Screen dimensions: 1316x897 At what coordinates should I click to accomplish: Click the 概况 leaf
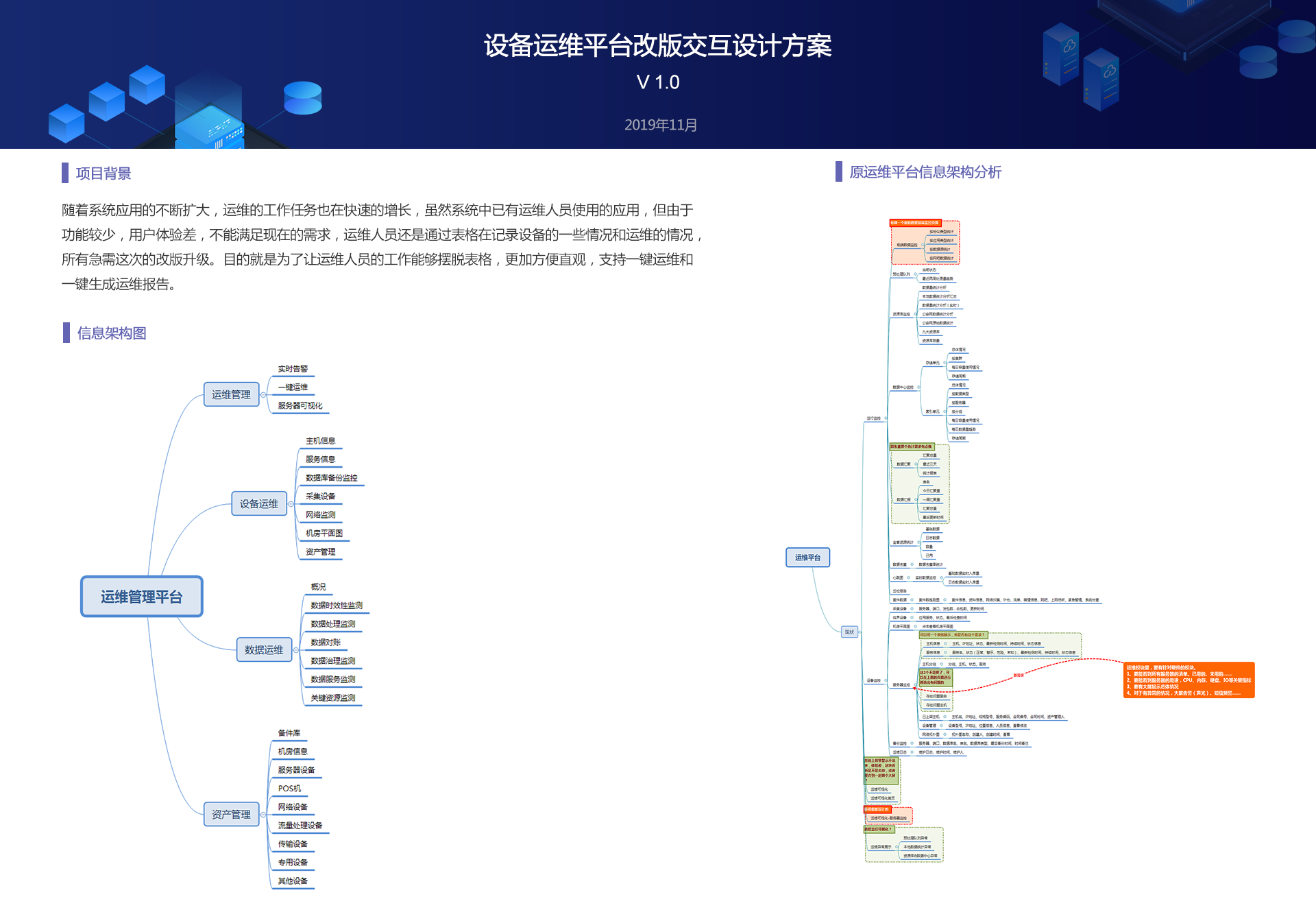tap(318, 587)
